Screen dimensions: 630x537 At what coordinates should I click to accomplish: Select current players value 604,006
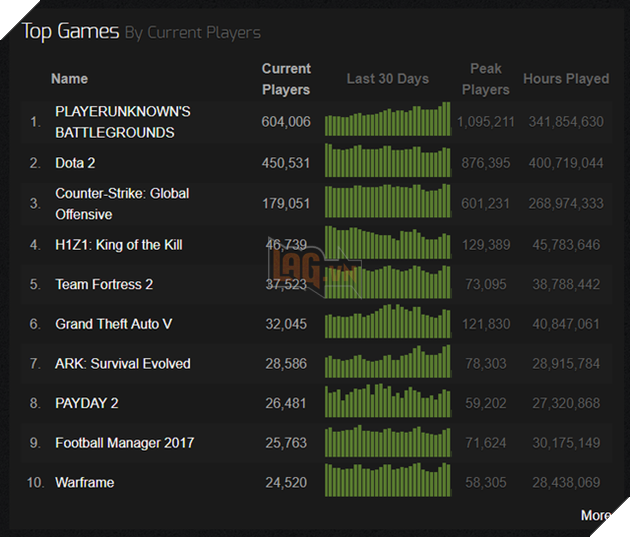286,122
